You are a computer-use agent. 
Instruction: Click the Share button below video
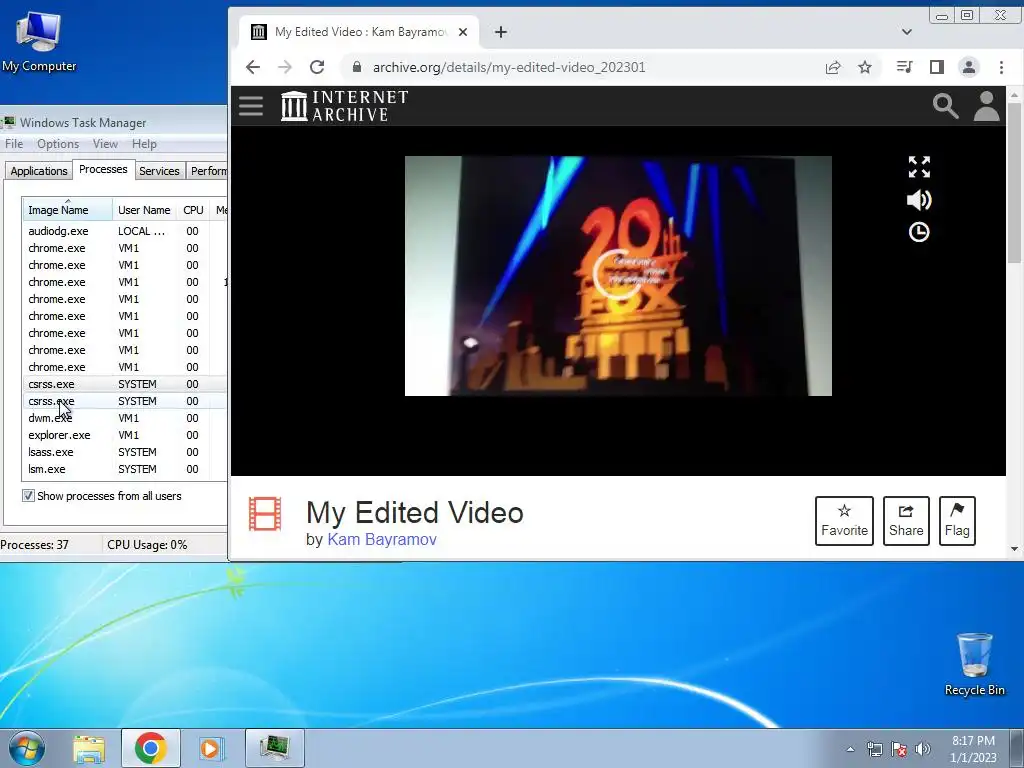(x=906, y=521)
